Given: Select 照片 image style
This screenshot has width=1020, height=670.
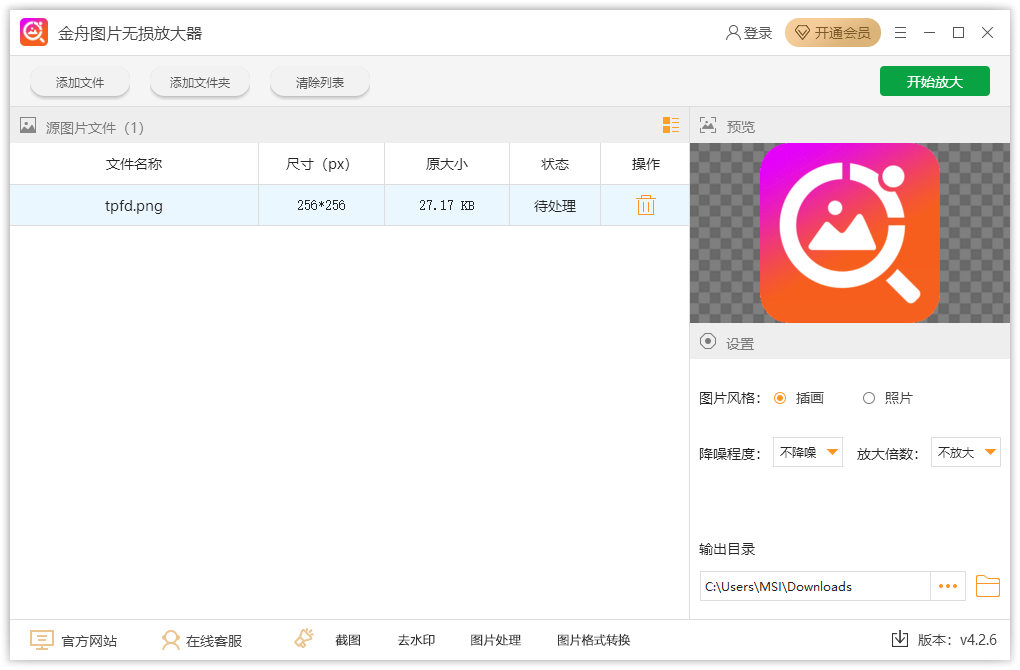Looking at the screenshot, I should tap(869, 397).
